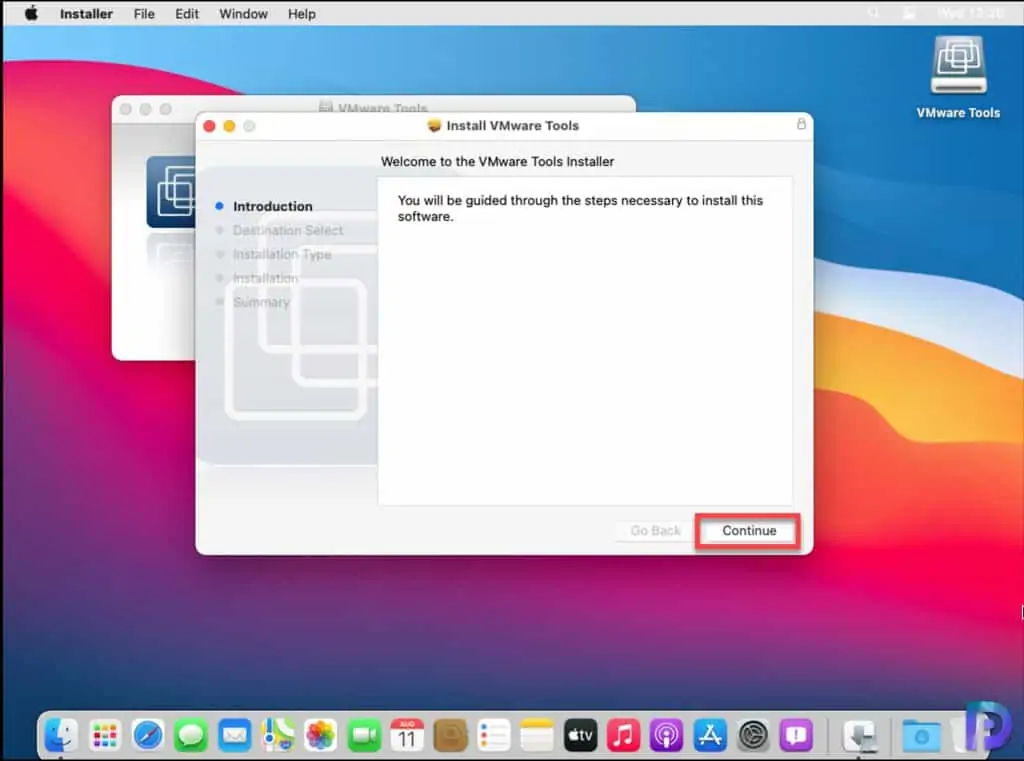Open Launchpad from the dock
The height and width of the screenshot is (761, 1024).
pos(104,736)
